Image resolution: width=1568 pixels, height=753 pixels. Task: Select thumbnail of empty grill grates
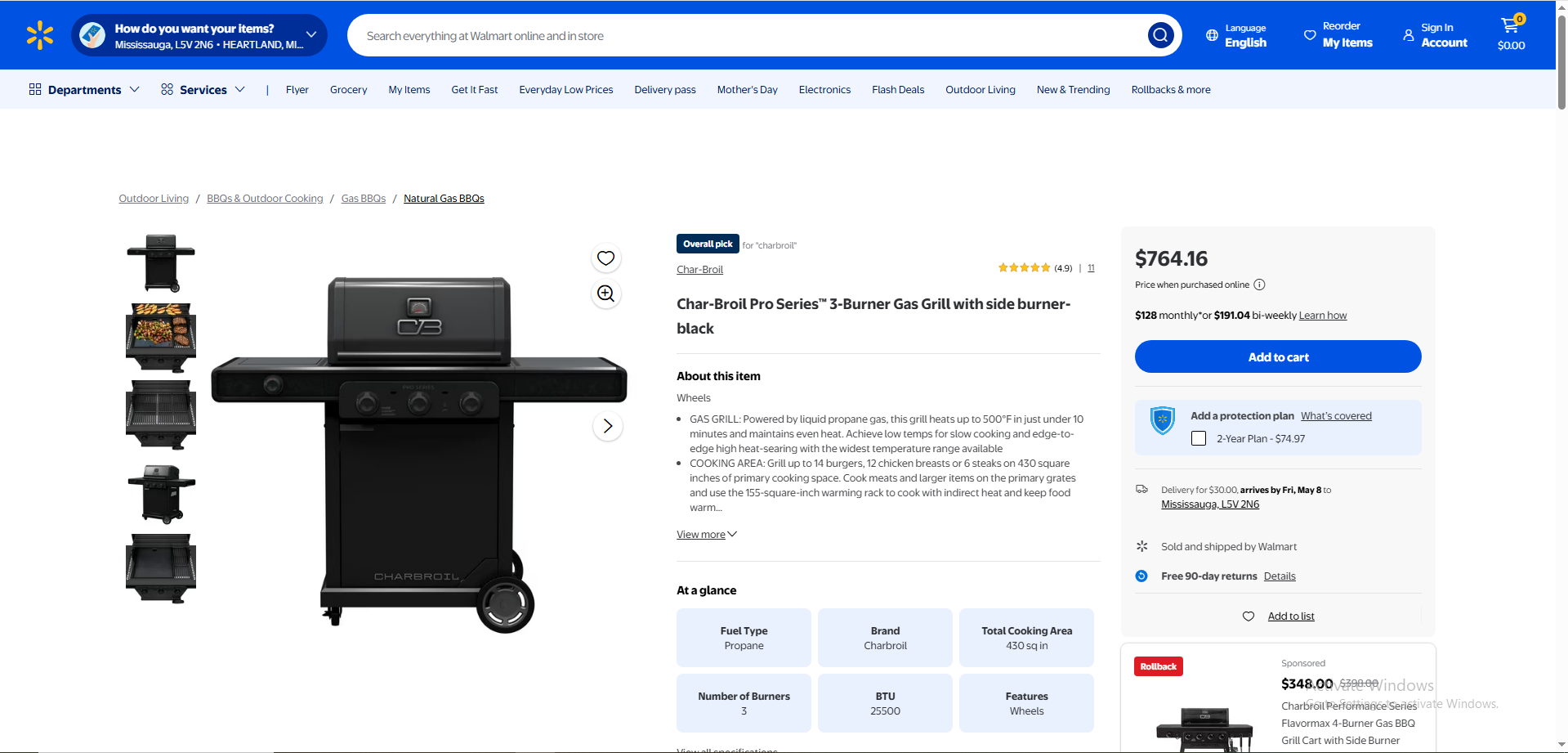pos(161,415)
